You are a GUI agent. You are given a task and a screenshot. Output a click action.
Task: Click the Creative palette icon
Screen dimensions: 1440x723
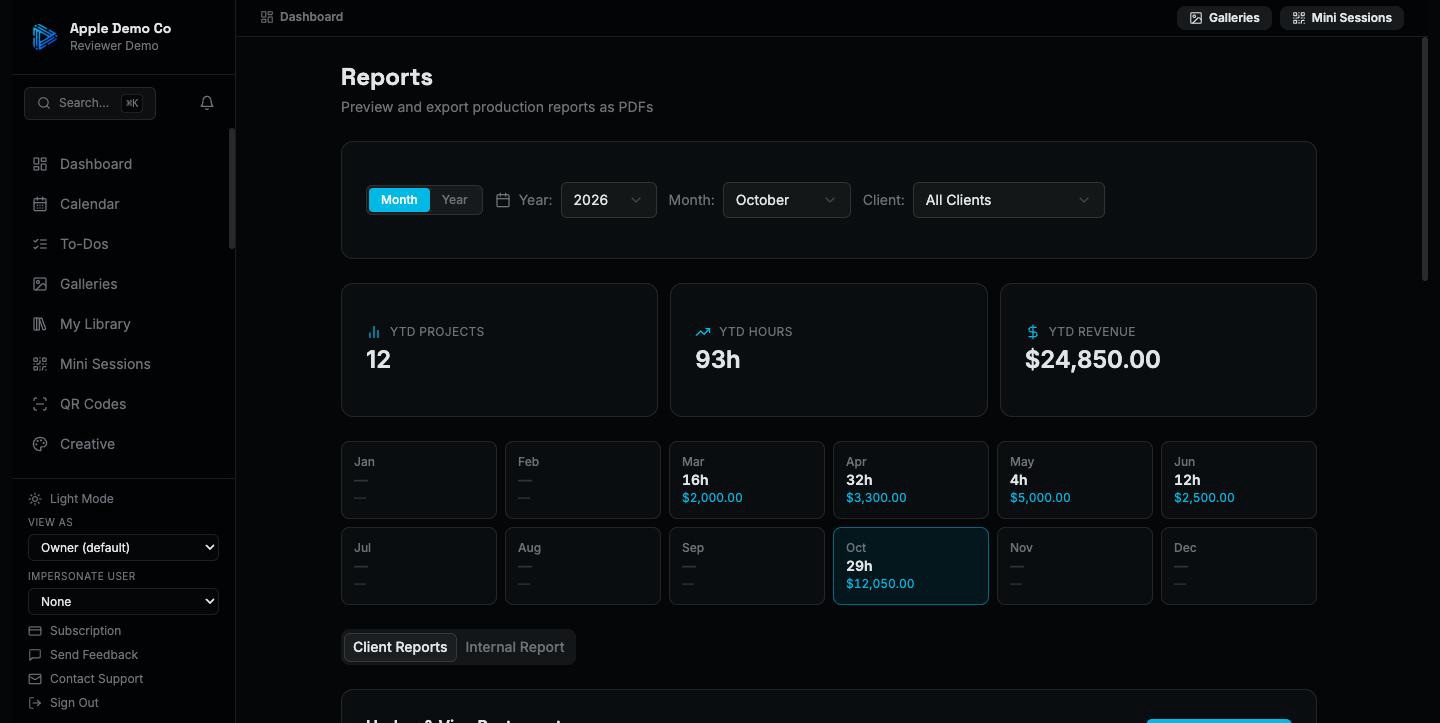tap(40, 444)
